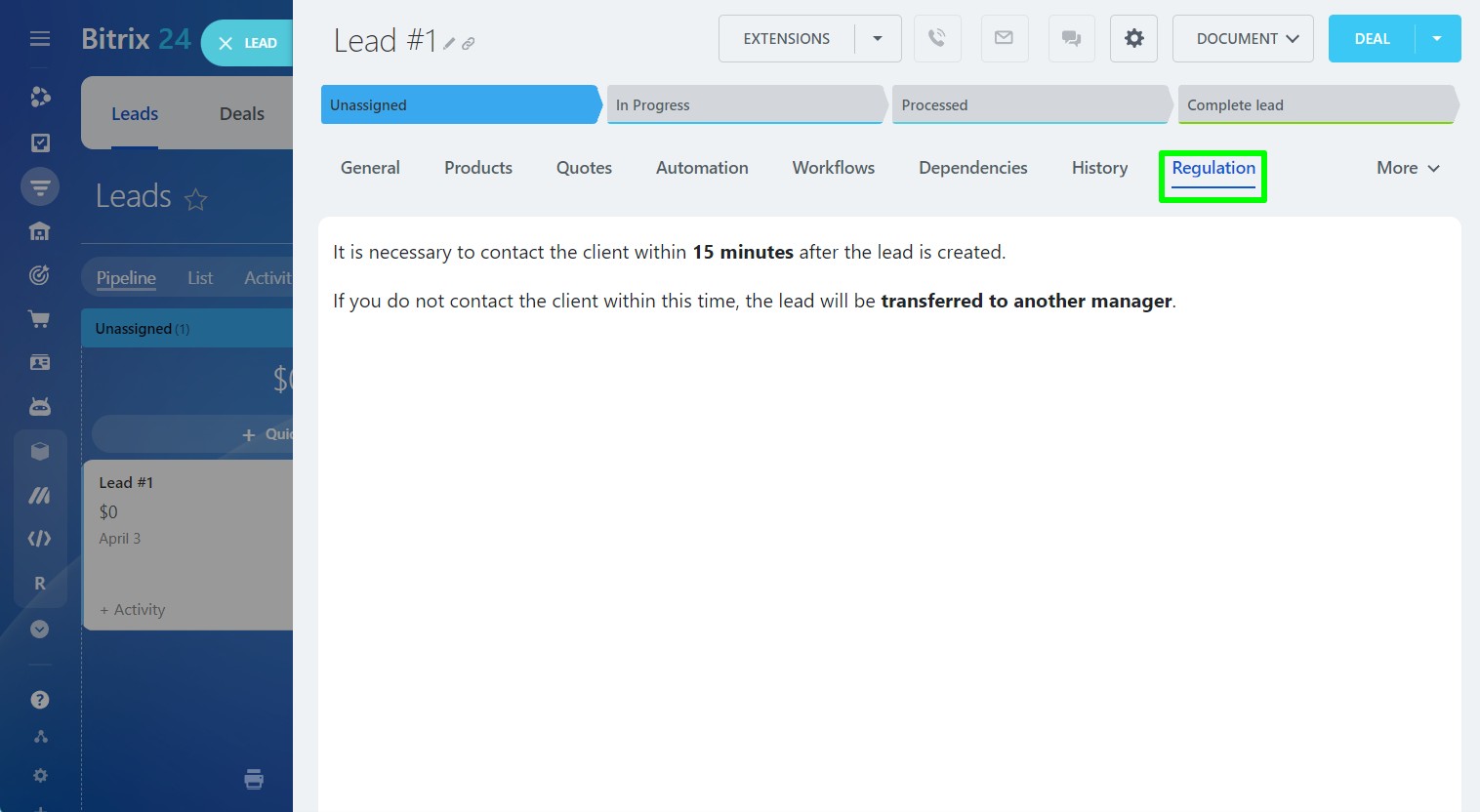The image size is (1480, 812).
Task: Click the question mark help icon
Action: point(40,700)
